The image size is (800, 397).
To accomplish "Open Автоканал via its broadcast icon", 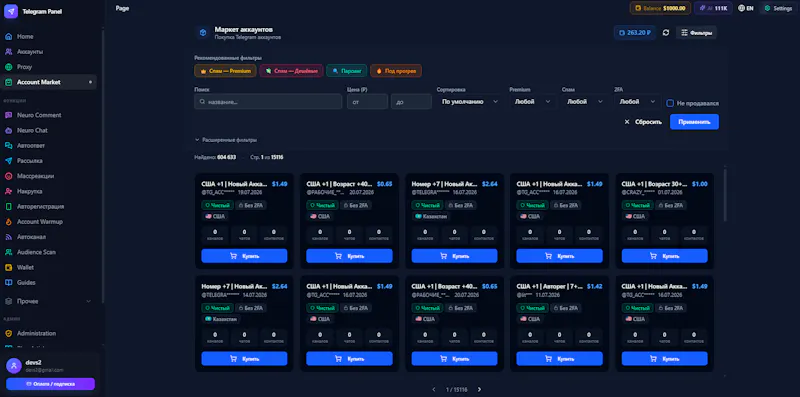I will (x=8, y=237).
